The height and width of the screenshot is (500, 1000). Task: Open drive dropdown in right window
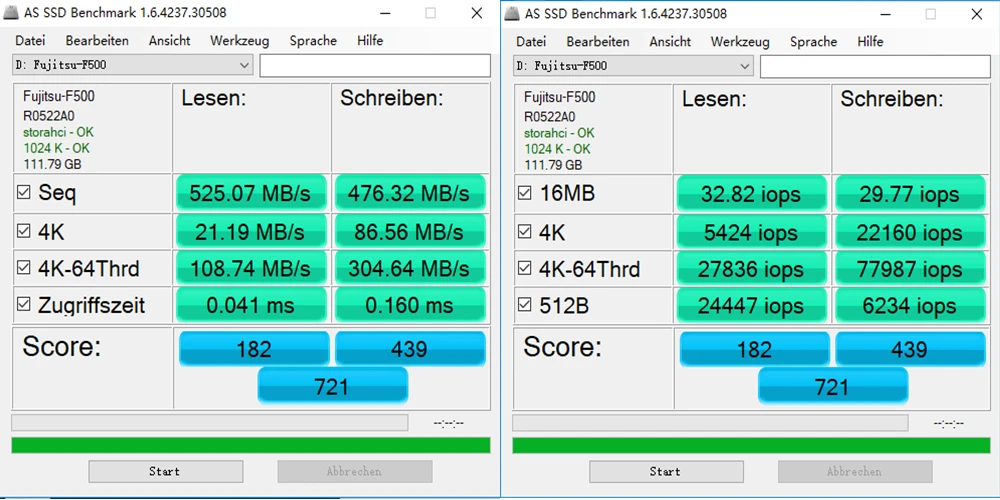click(x=633, y=65)
